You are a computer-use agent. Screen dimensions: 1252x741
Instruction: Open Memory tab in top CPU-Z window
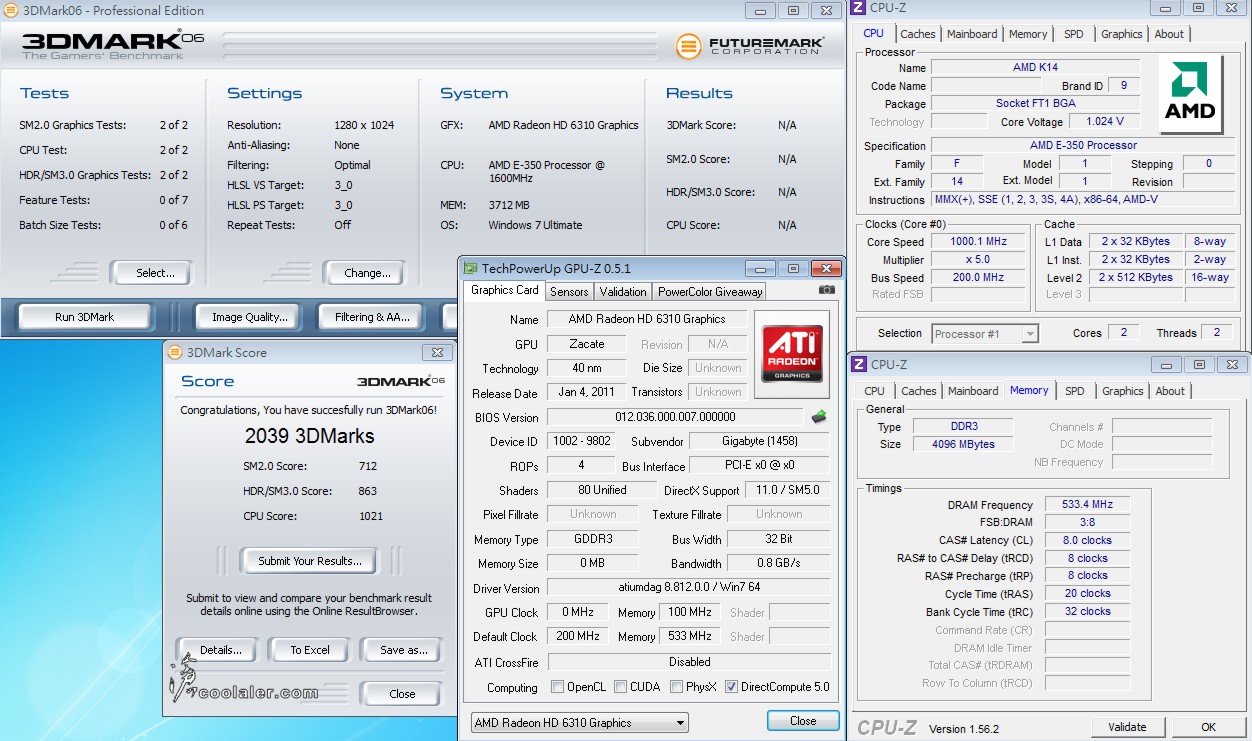pos(1028,34)
